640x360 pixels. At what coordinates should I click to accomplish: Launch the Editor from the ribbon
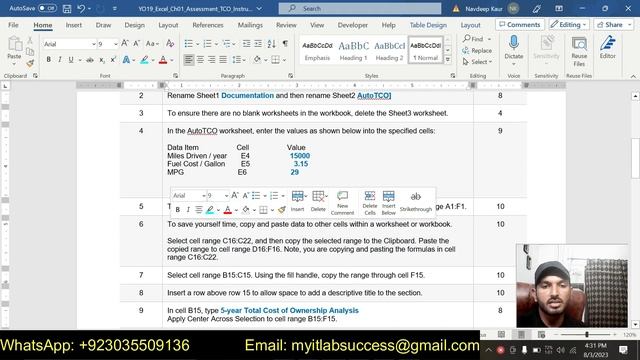(x=608, y=47)
